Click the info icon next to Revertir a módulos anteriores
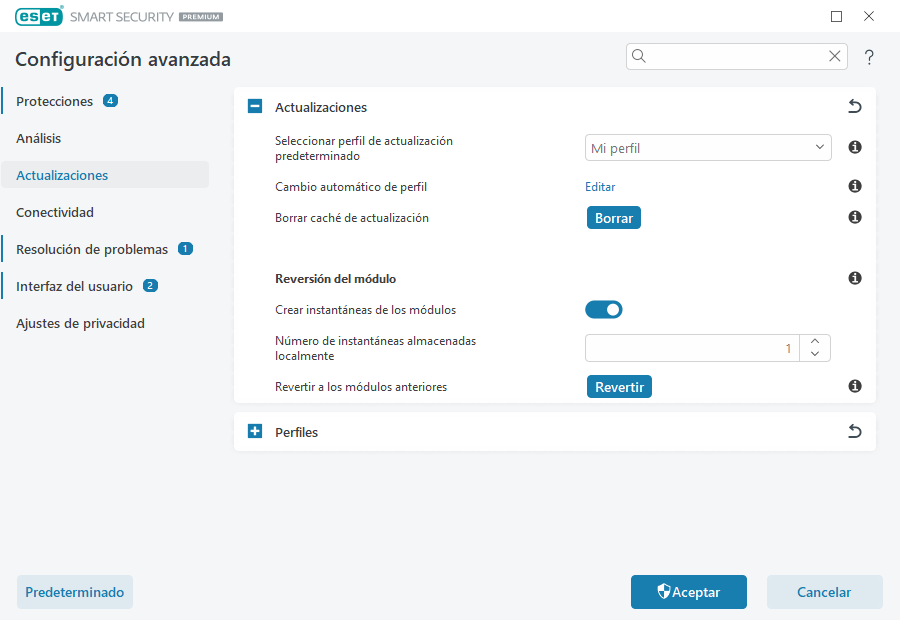The width and height of the screenshot is (900, 620). 854,385
